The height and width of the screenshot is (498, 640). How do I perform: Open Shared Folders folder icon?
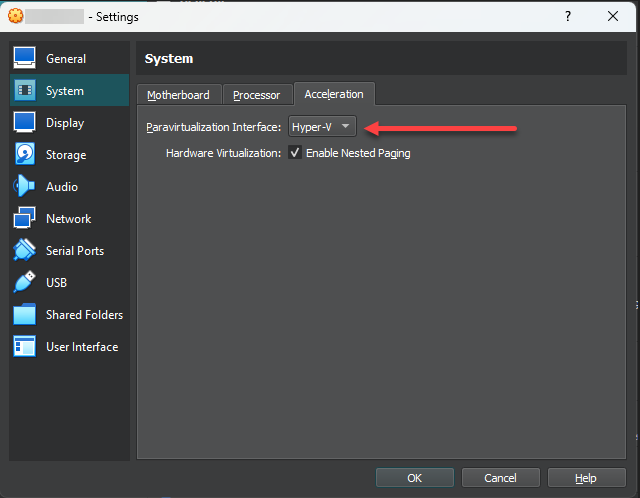click(x=25, y=315)
